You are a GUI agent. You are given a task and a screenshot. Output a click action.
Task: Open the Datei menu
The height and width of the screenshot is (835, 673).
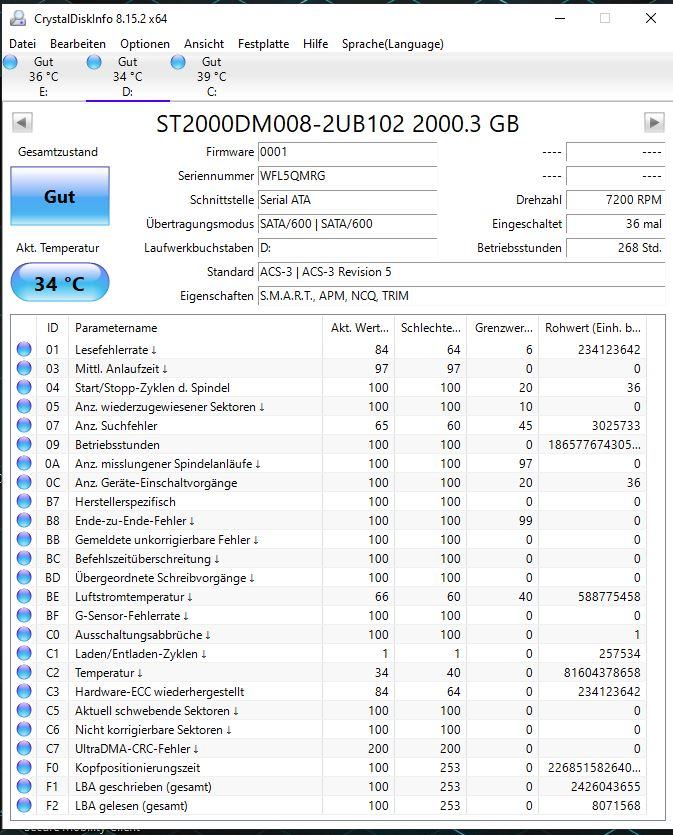[x=23, y=44]
